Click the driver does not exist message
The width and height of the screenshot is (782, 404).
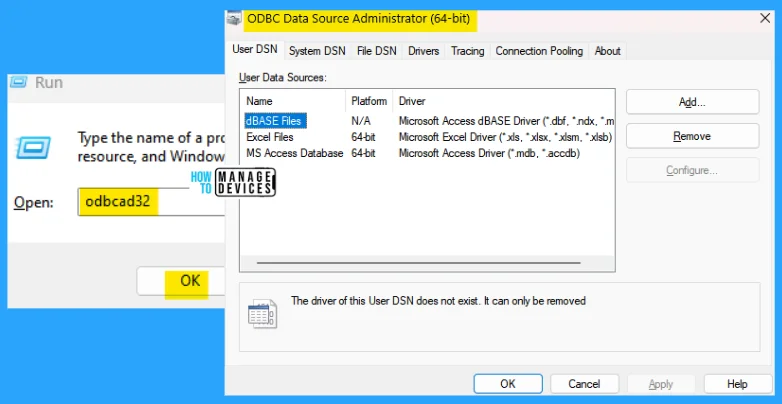coord(438,301)
